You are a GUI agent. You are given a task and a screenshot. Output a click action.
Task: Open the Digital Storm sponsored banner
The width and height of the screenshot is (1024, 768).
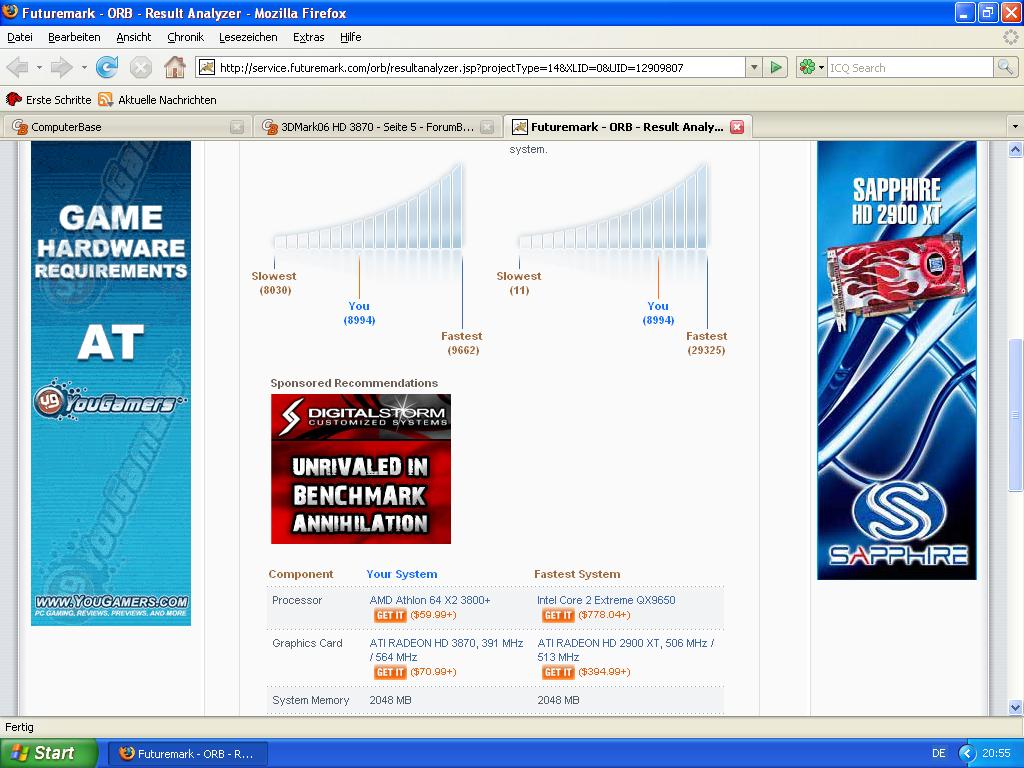click(x=360, y=469)
